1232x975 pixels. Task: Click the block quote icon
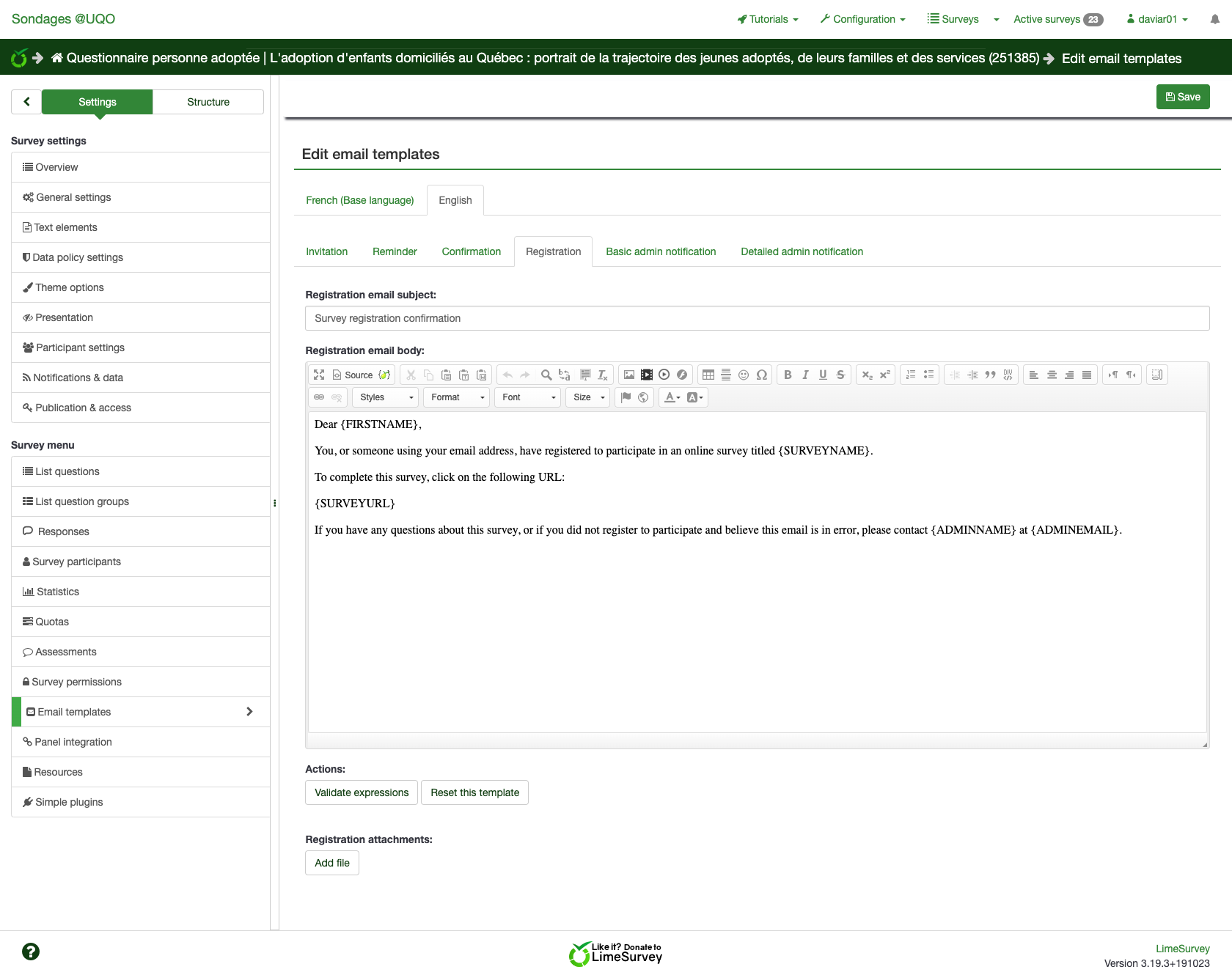click(990, 375)
